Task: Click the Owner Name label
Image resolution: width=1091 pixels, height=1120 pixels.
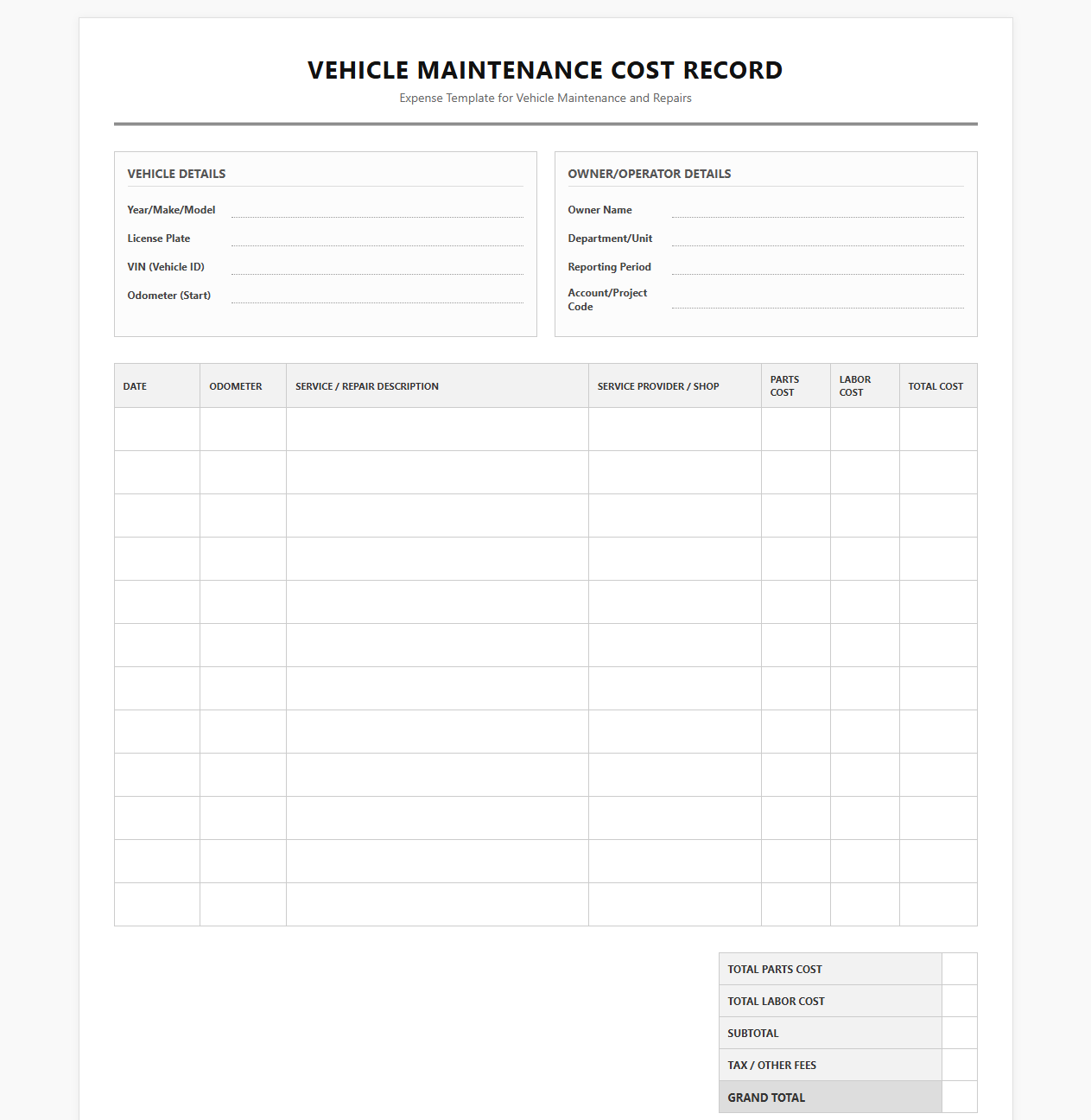Action: point(599,210)
